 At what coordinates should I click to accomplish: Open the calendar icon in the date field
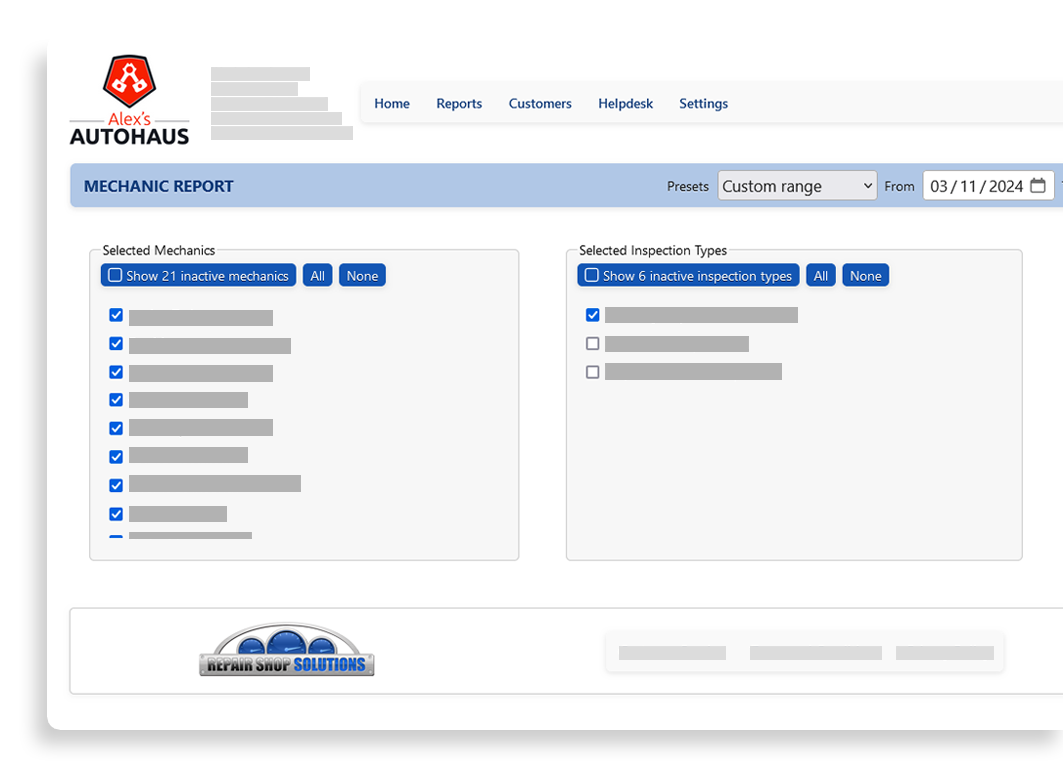(x=1038, y=185)
